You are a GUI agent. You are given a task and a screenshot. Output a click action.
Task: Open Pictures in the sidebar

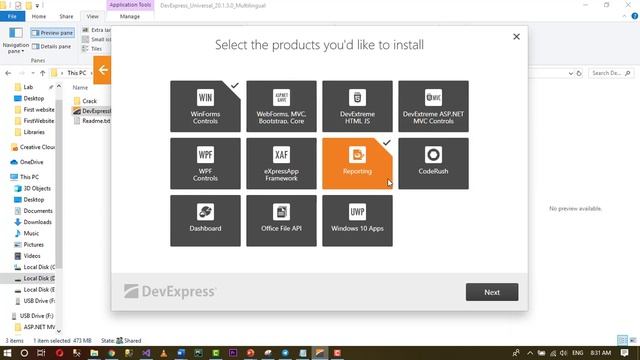tap(33, 244)
